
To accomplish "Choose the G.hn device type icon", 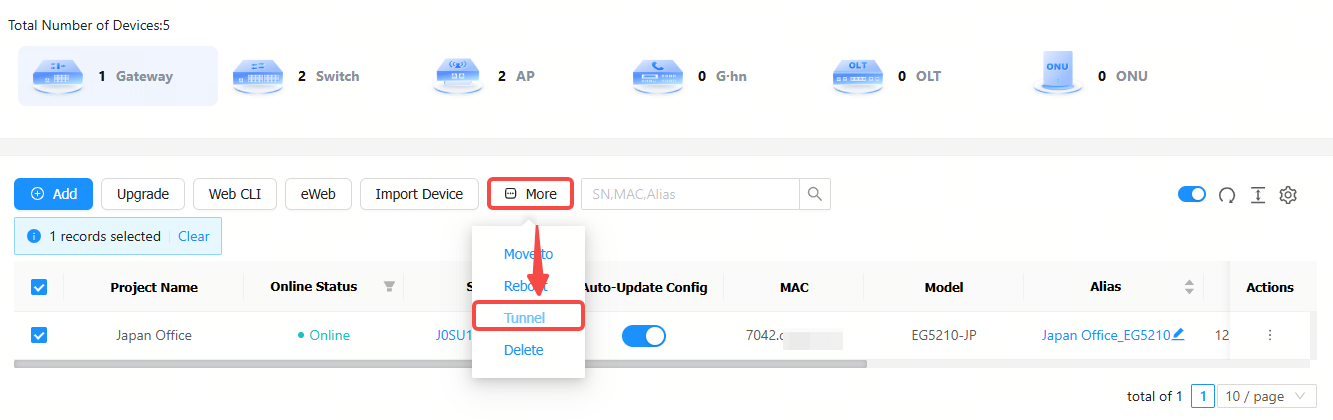I will (659, 76).
